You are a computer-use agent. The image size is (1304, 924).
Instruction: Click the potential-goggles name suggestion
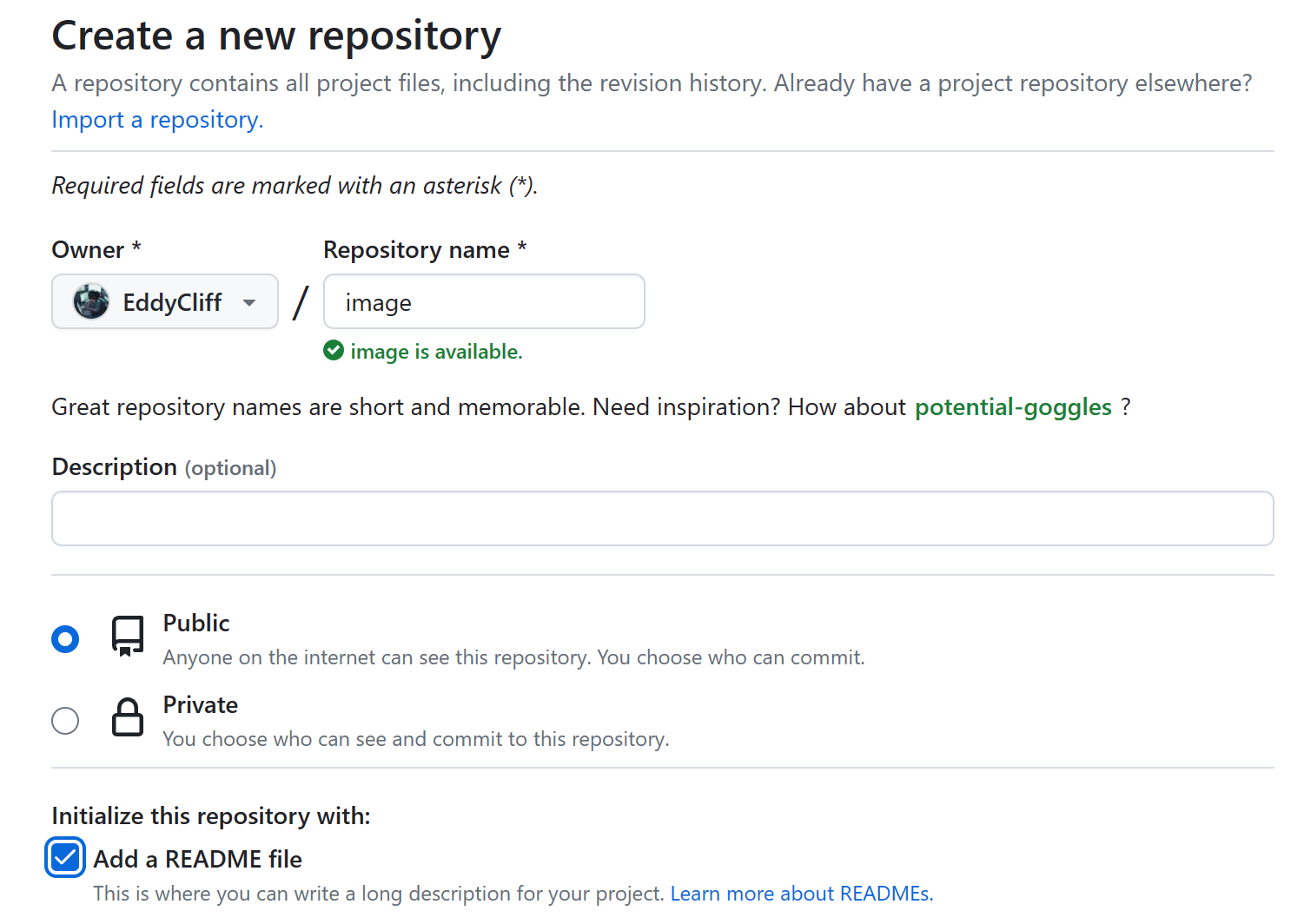[x=1013, y=406]
